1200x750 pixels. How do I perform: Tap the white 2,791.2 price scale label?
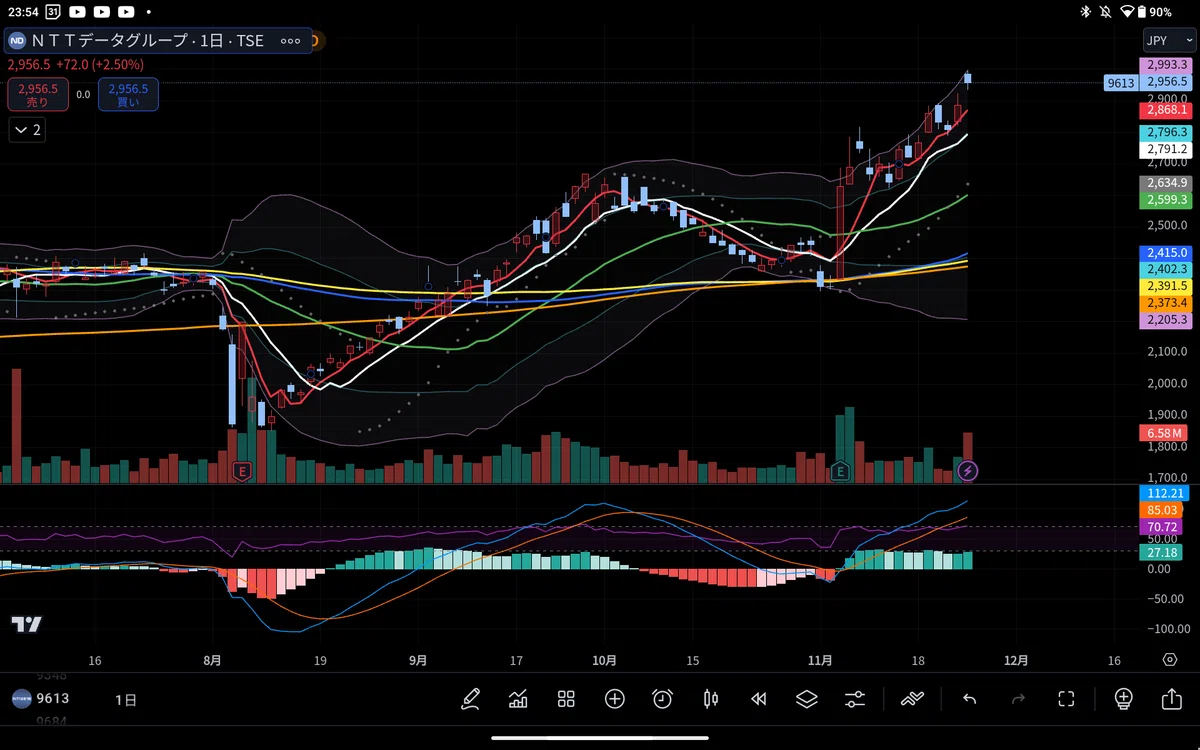pyautogui.click(x=1166, y=150)
